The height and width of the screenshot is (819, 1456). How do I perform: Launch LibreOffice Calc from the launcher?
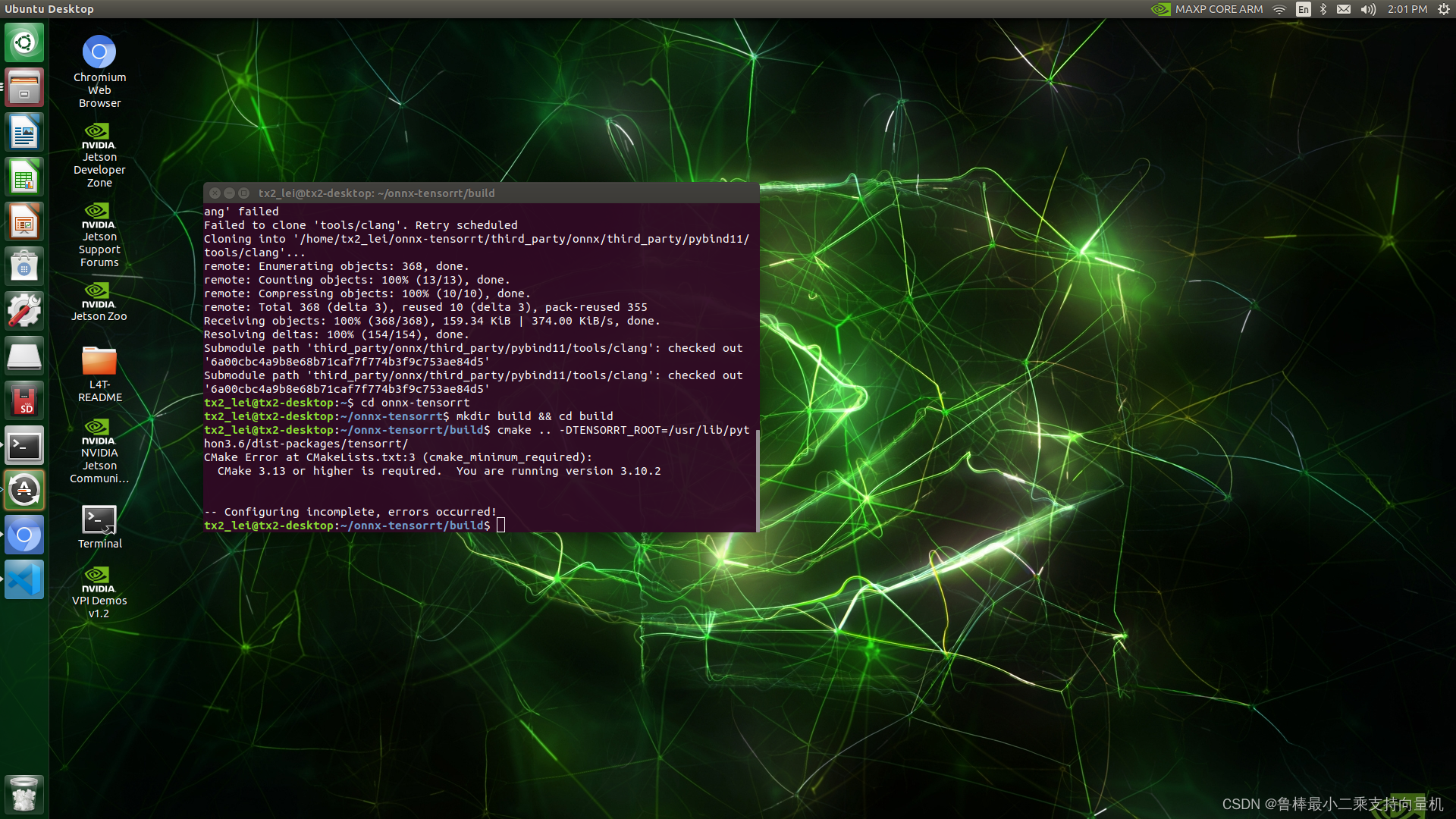coord(24,177)
